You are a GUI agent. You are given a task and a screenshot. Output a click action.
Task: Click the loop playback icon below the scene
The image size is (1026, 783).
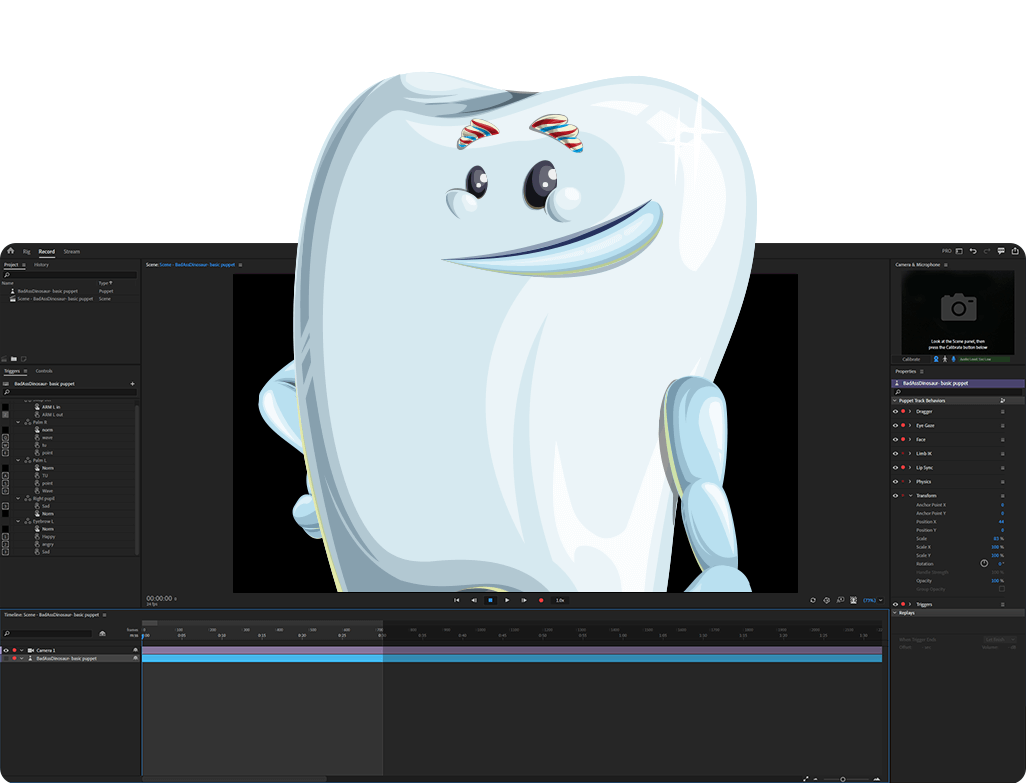tap(813, 600)
